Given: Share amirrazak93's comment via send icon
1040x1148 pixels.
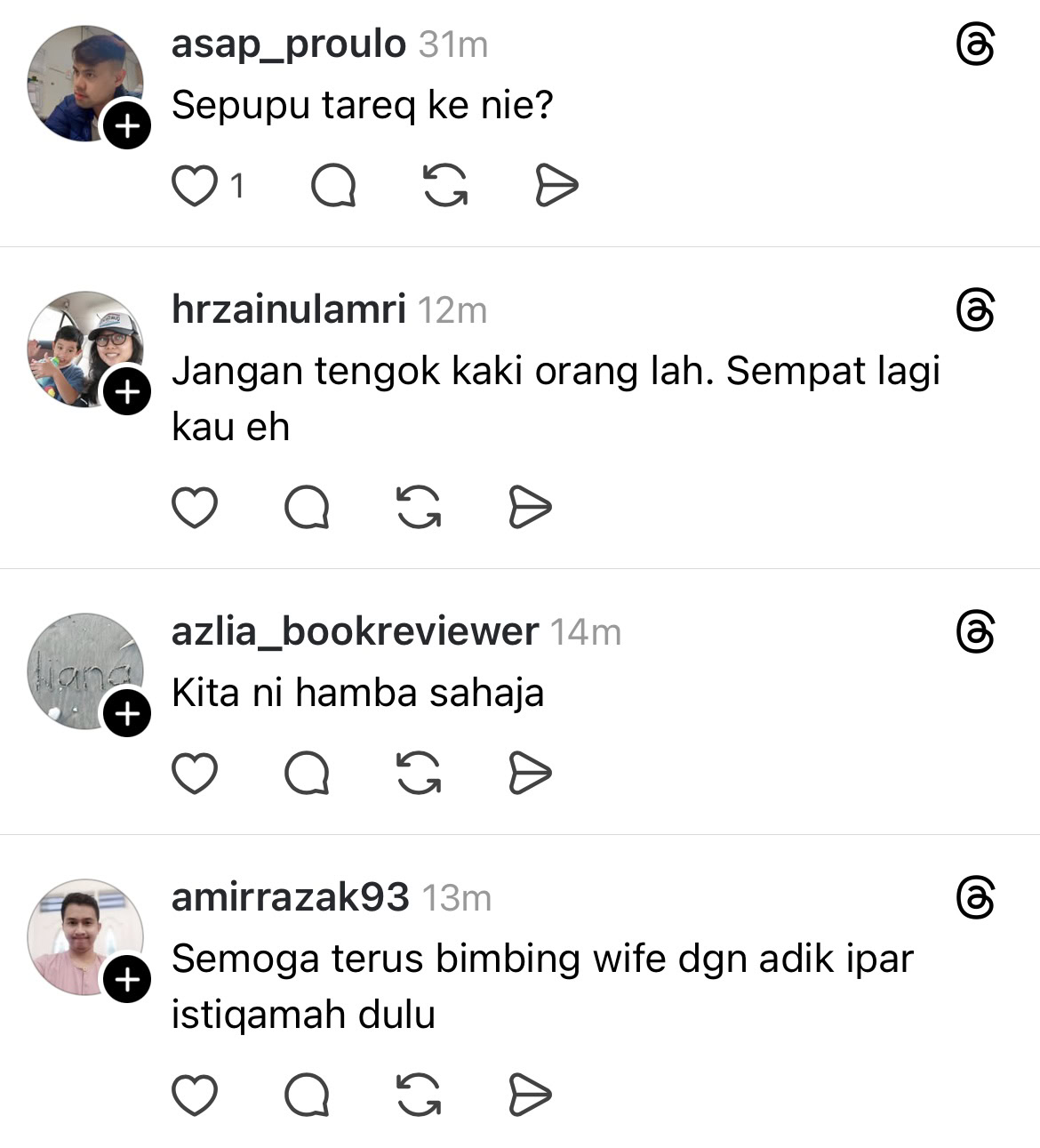Looking at the screenshot, I should pos(530,1095).
